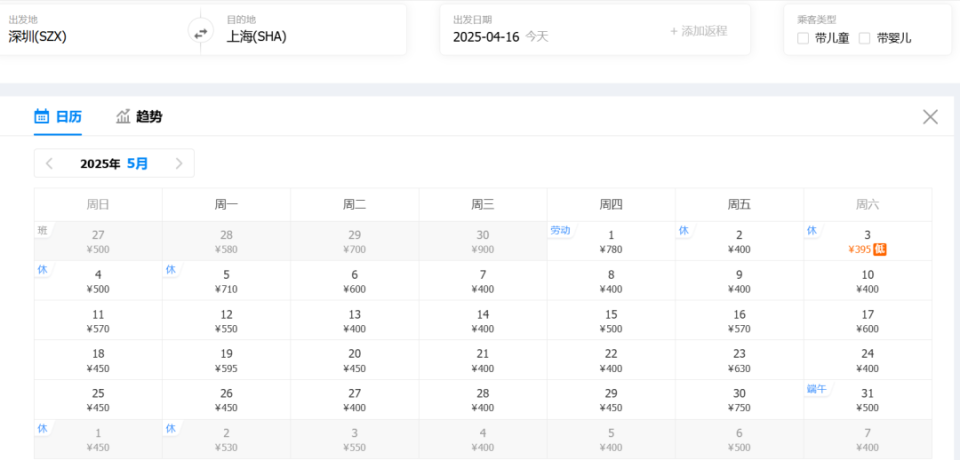The height and width of the screenshot is (460, 960).
Task: Swap departure and destination cities
Action: [201, 32]
